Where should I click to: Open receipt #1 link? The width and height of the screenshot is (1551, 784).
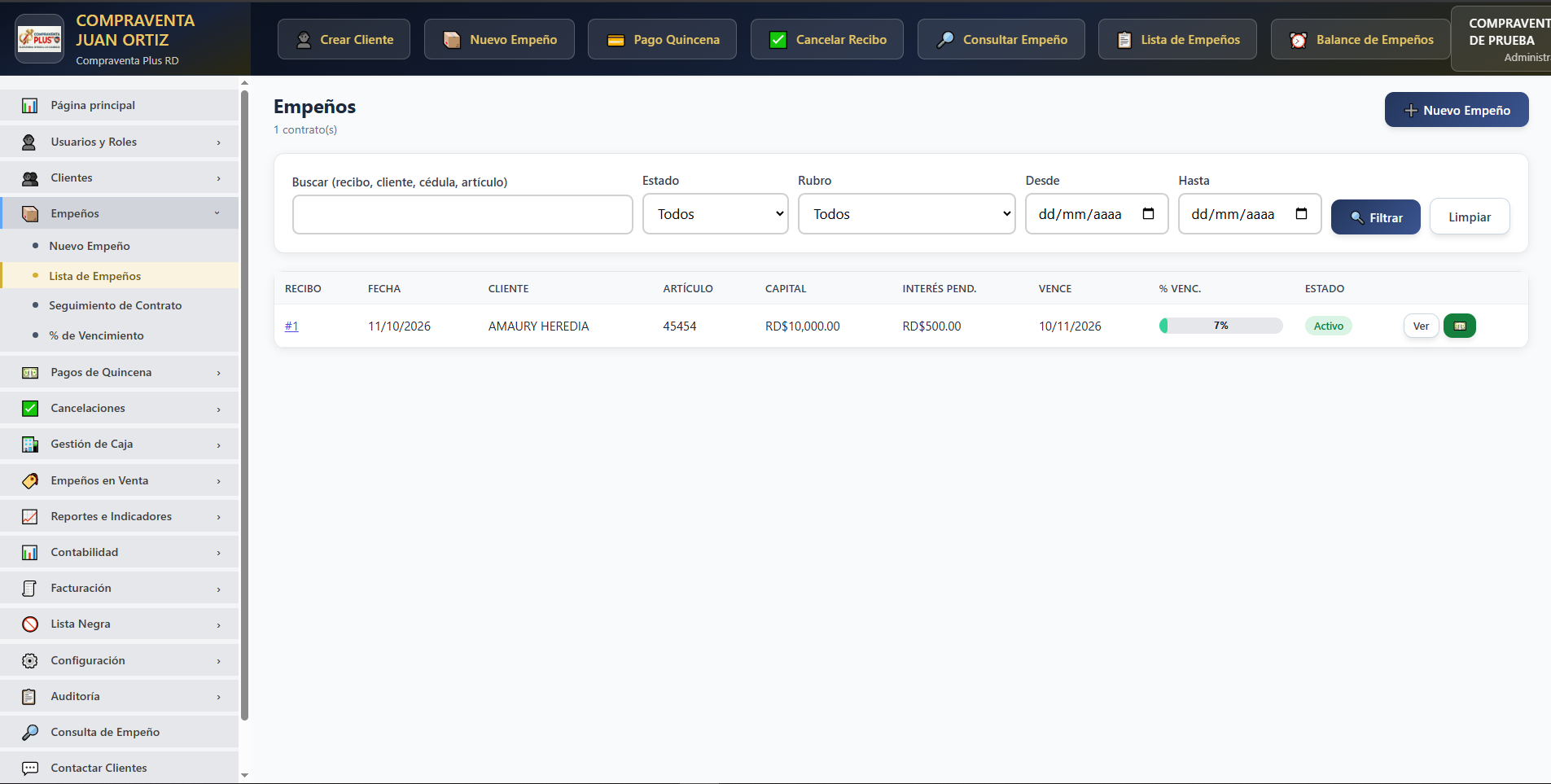291,326
